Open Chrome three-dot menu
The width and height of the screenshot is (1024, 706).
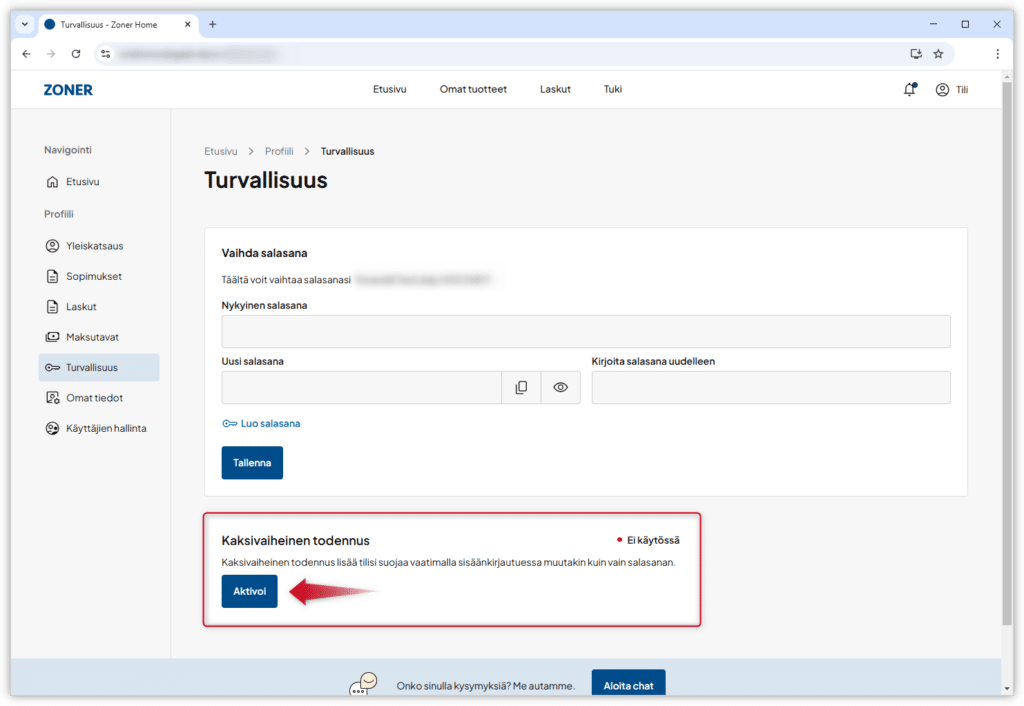tap(997, 54)
